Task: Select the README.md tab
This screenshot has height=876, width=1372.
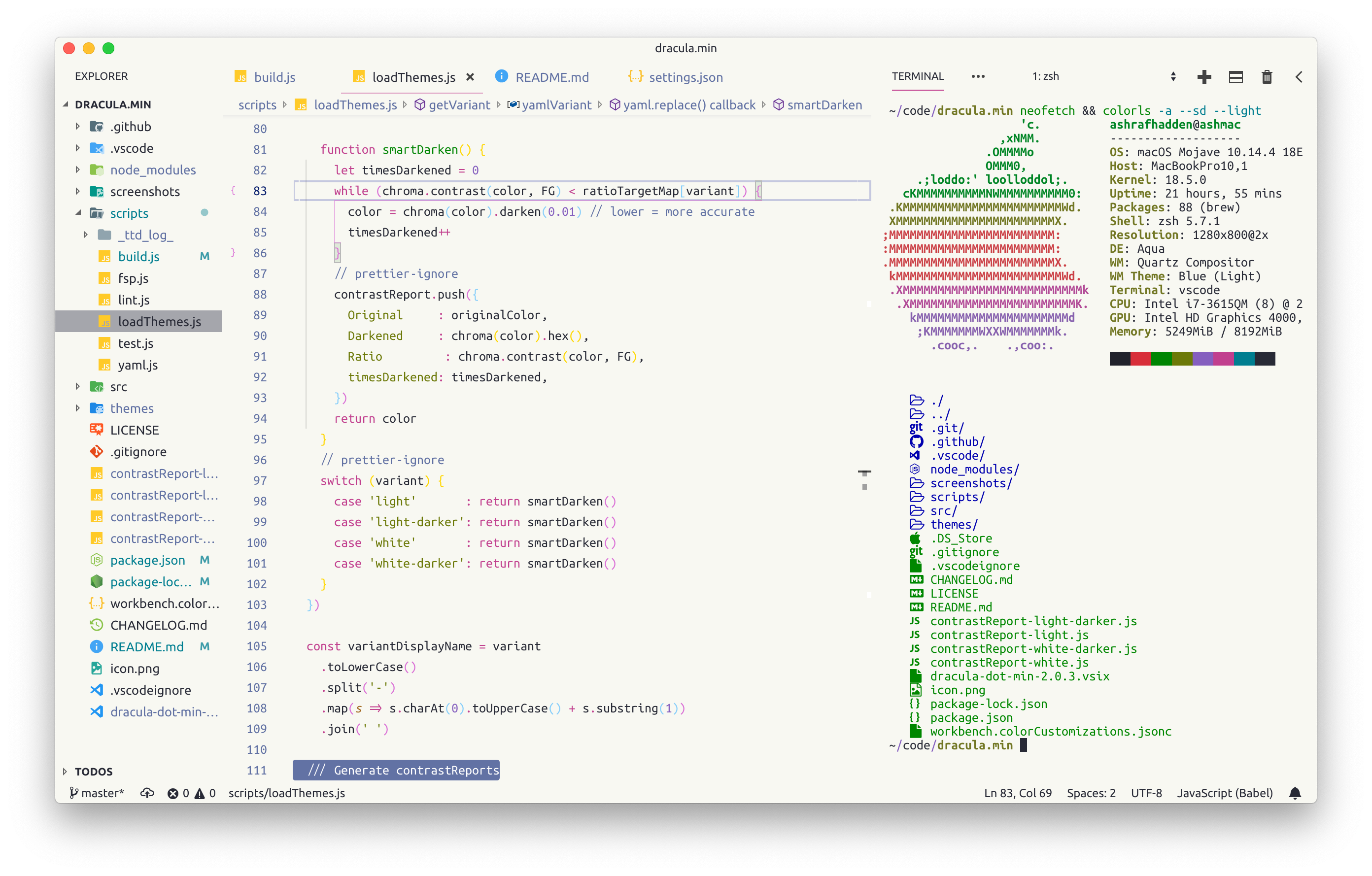Action: (548, 77)
